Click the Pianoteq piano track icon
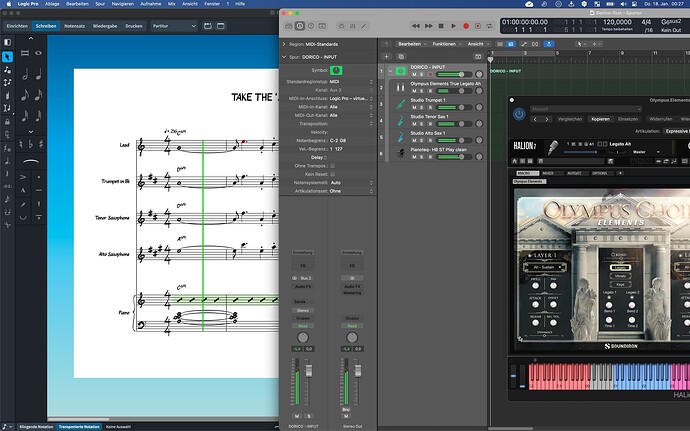Image resolution: width=690 pixels, height=431 pixels. click(x=400, y=153)
